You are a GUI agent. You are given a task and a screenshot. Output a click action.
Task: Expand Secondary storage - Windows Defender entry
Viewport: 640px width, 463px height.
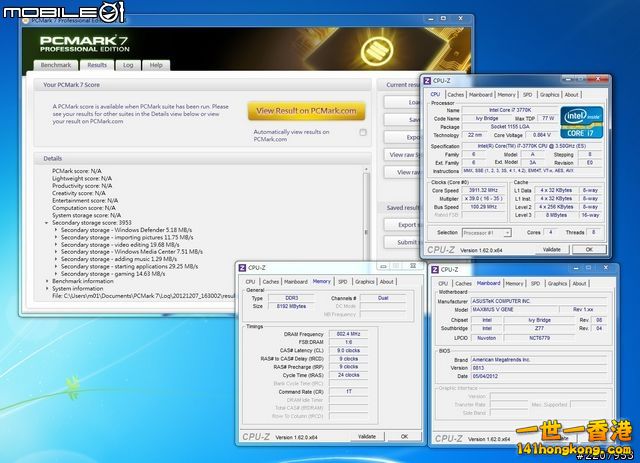tap(57, 230)
